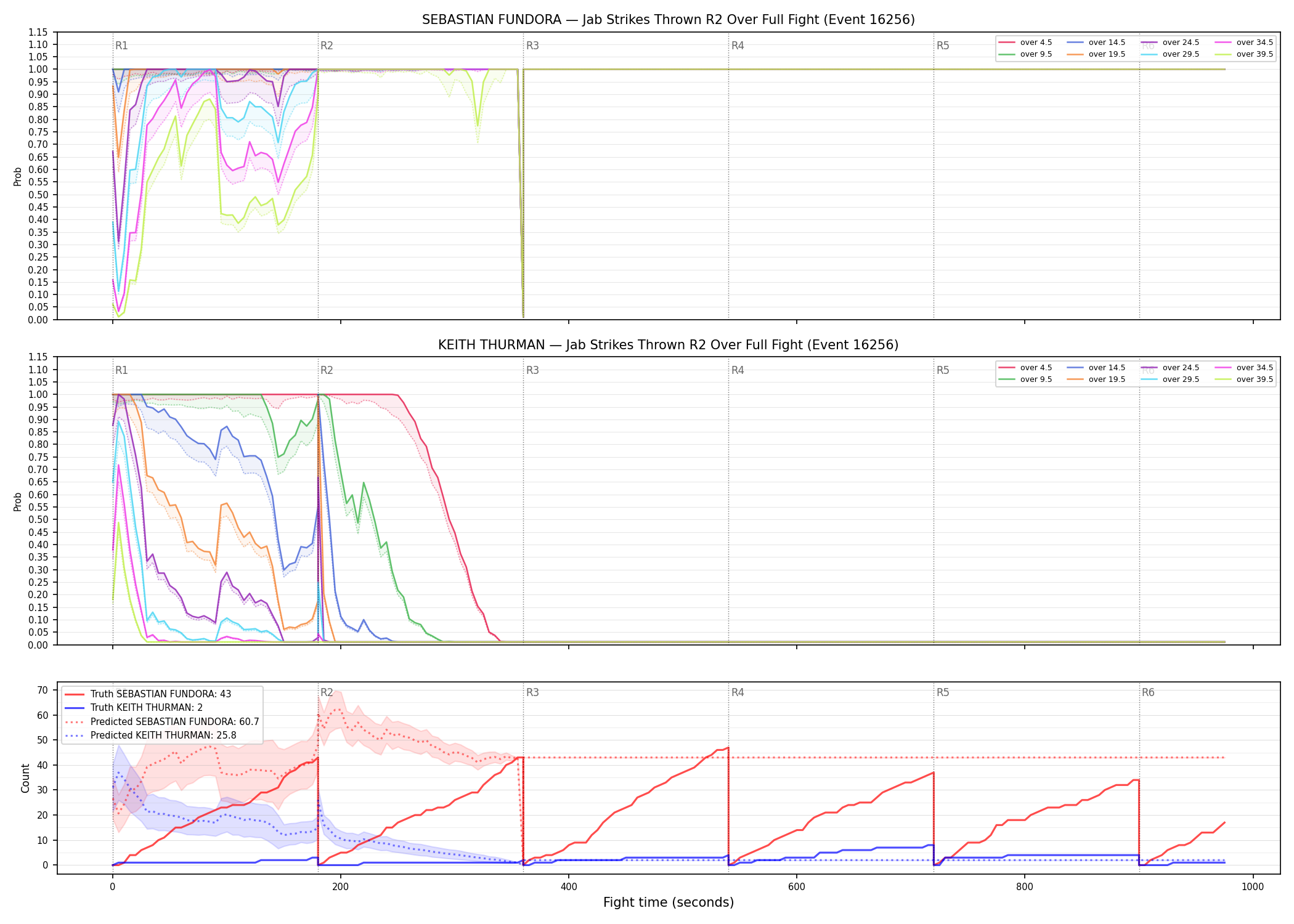Click the 'Prob' label of Fundora chart

pyautogui.click(x=18, y=176)
